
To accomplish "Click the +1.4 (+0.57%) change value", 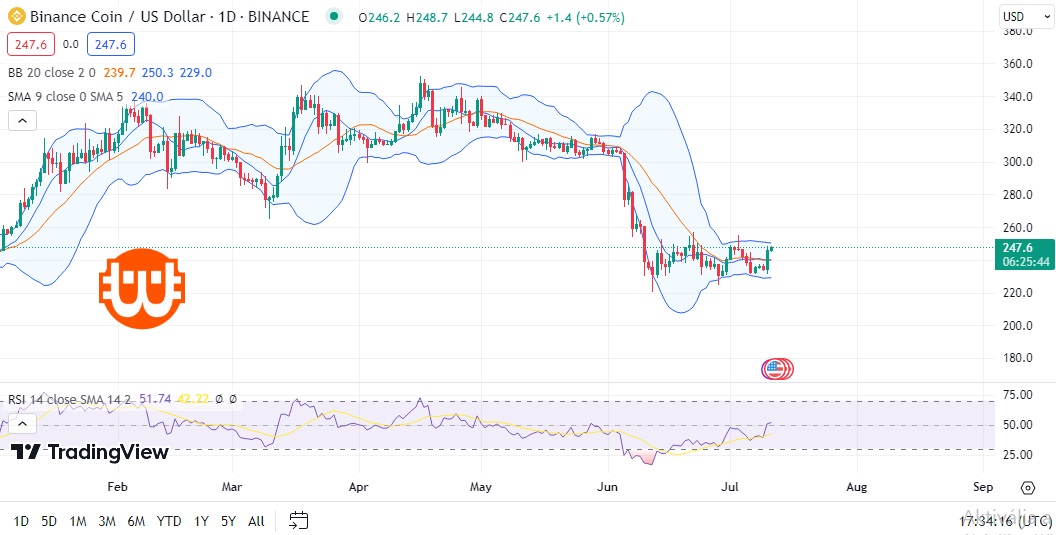I will pos(586,18).
